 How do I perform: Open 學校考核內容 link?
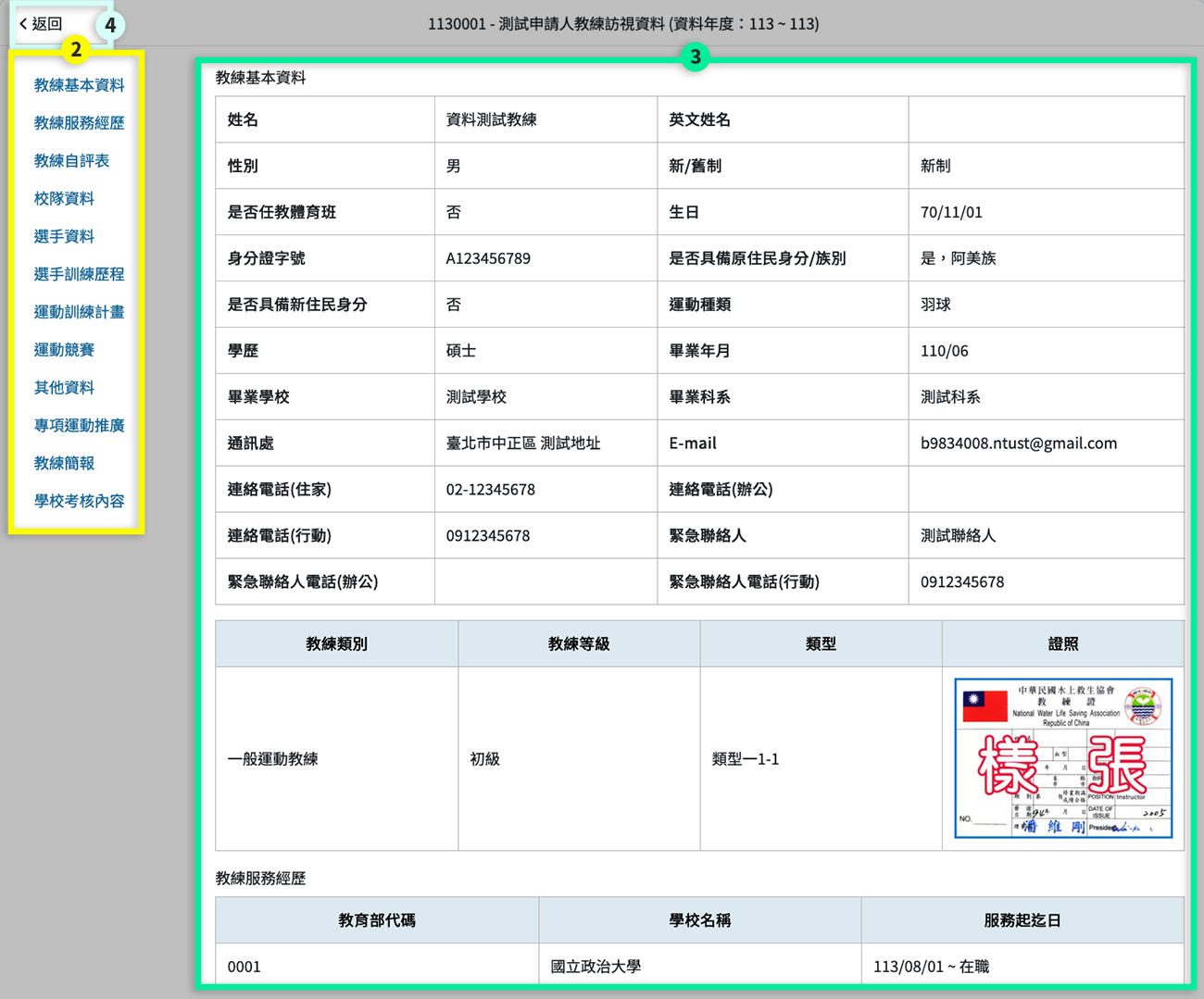(x=79, y=502)
